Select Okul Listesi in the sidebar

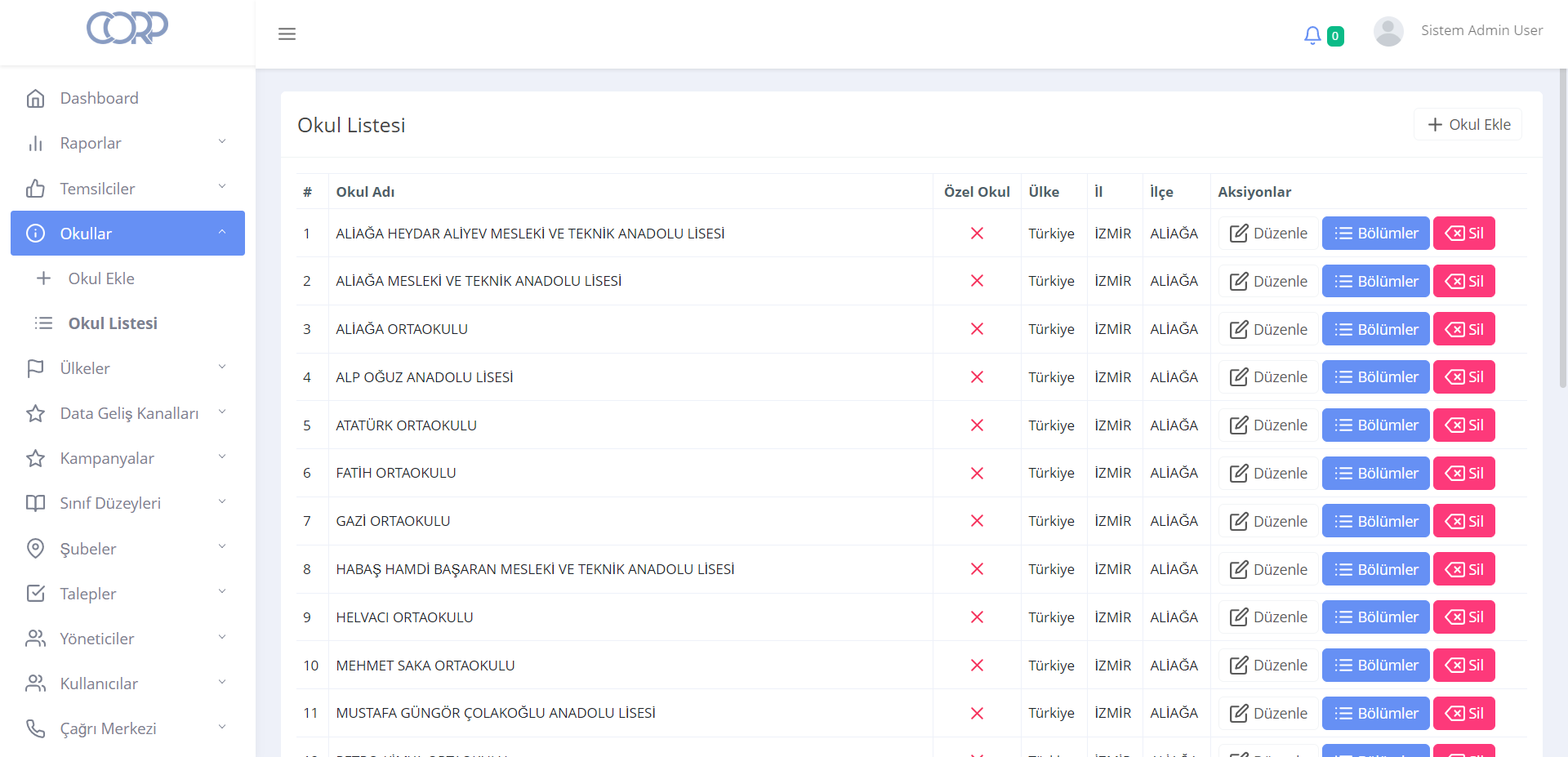(113, 323)
